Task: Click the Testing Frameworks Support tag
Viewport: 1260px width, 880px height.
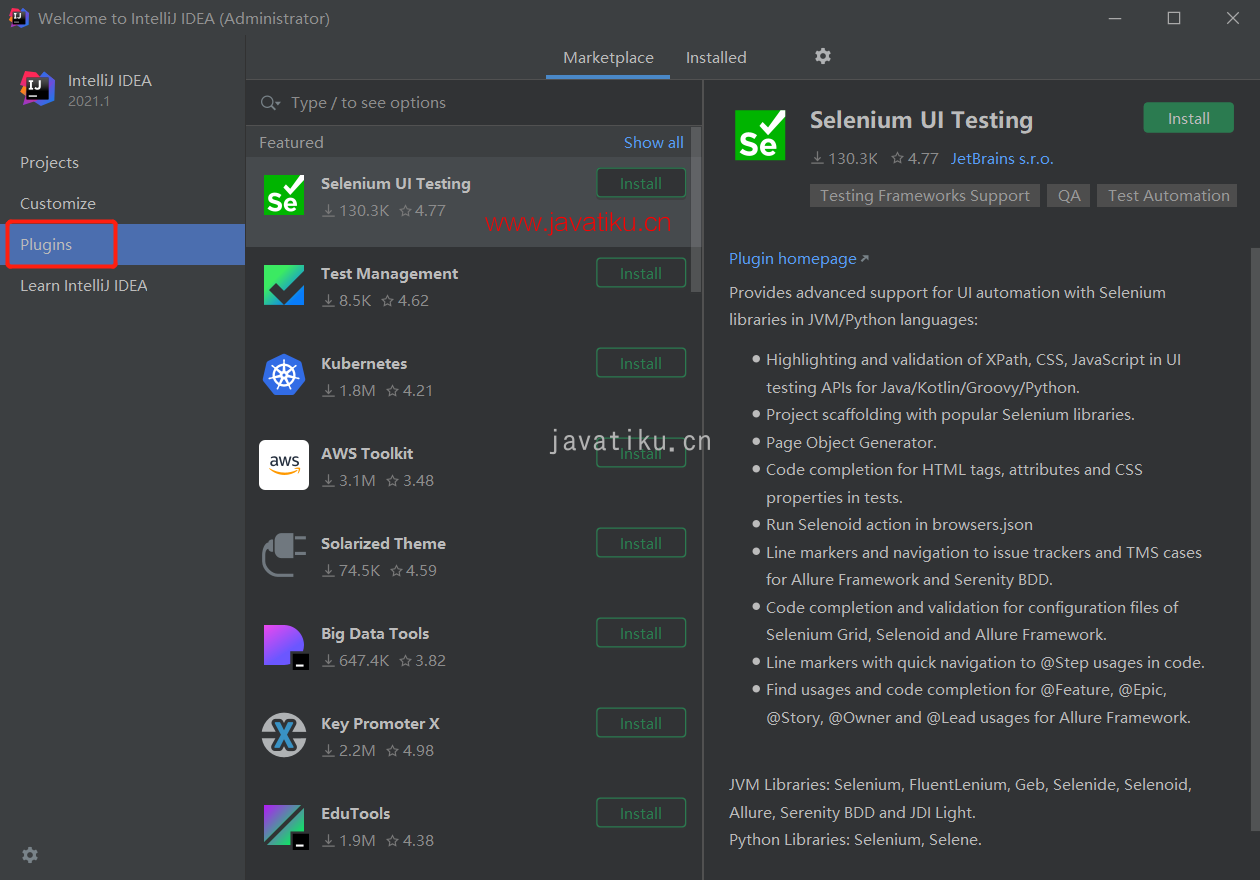Action: [x=925, y=196]
